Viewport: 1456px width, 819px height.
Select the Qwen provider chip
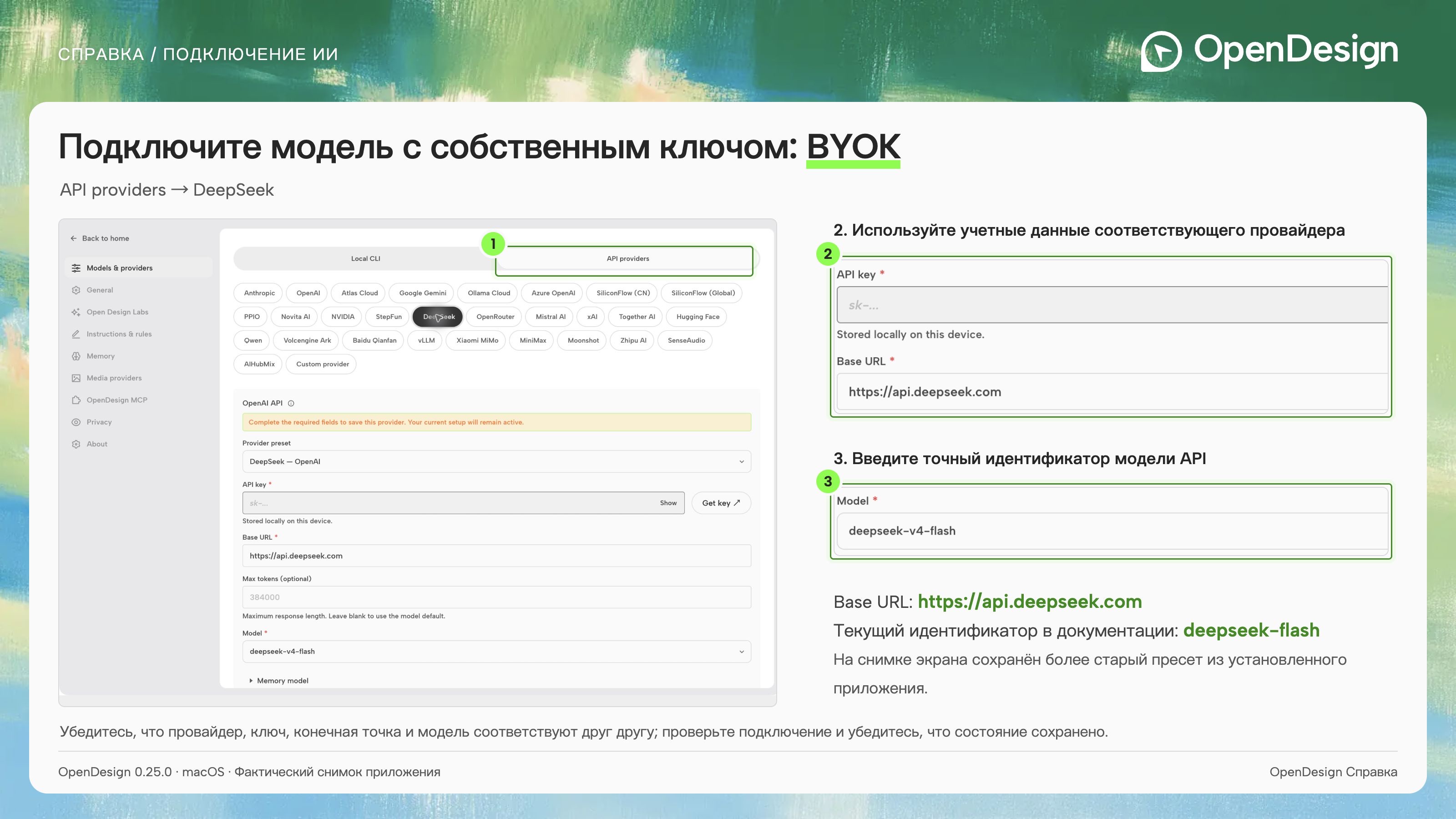click(x=253, y=340)
